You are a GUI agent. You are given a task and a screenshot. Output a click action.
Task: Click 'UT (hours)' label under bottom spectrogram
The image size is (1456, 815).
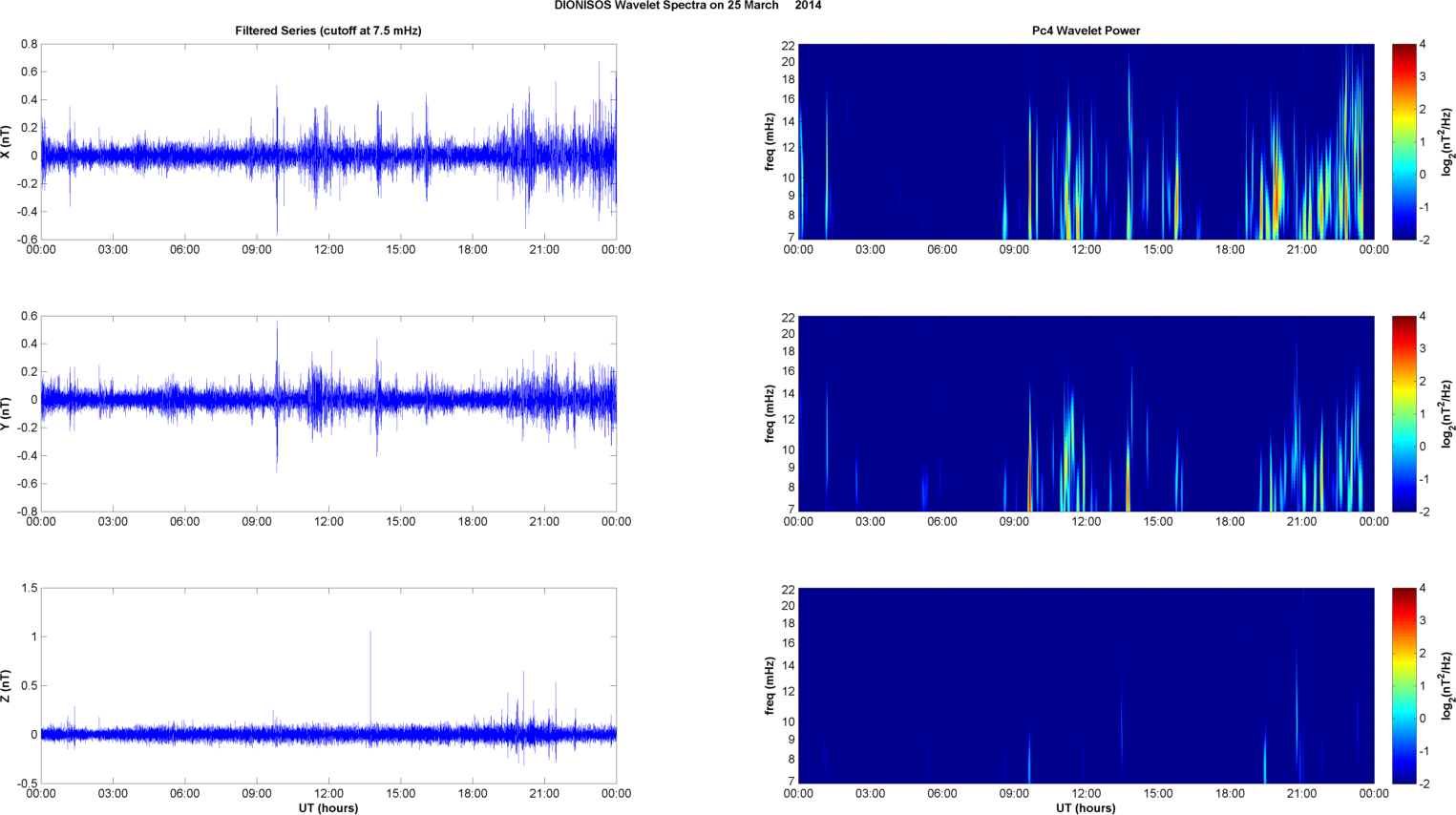pos(1086,808)
